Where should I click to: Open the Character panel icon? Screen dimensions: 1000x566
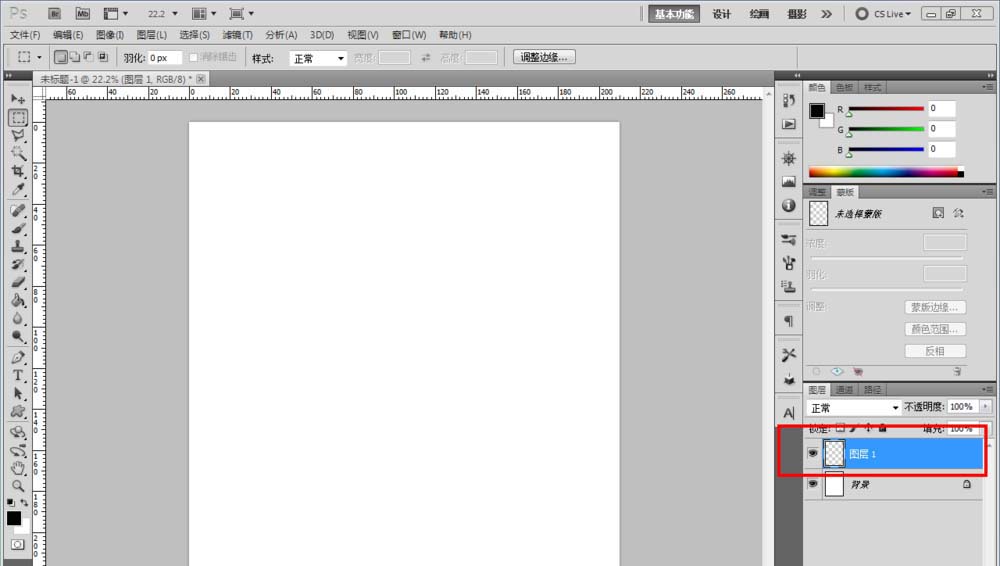[789, 413]
